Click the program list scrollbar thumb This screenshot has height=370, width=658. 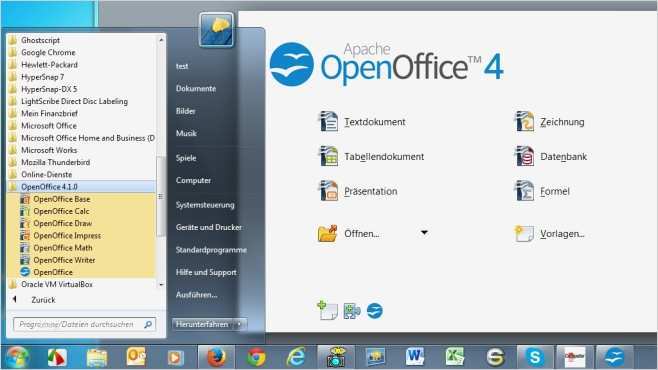pyautogui.click(x=161, y=196)
